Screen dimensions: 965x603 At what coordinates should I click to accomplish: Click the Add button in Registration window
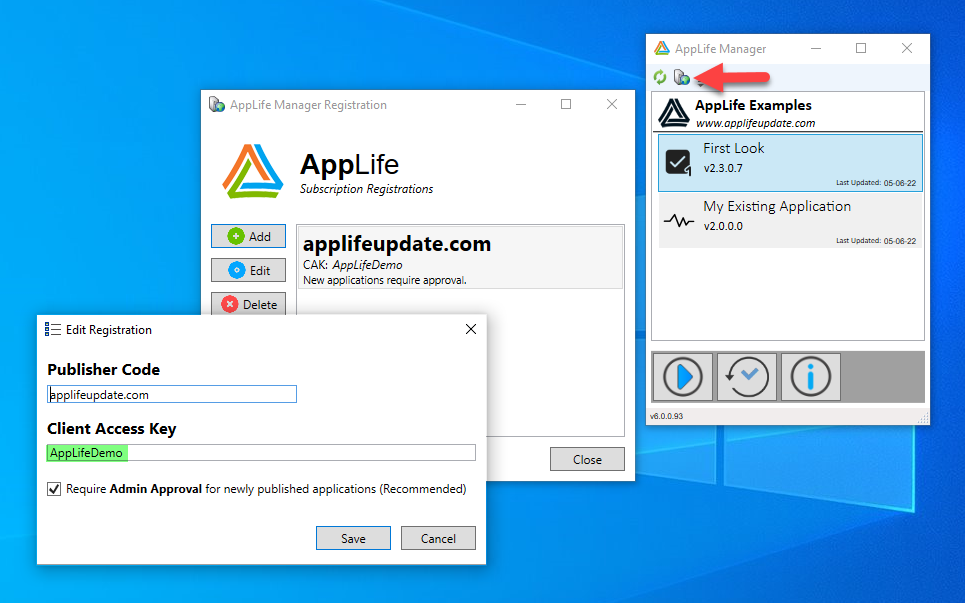coord(248,236)
